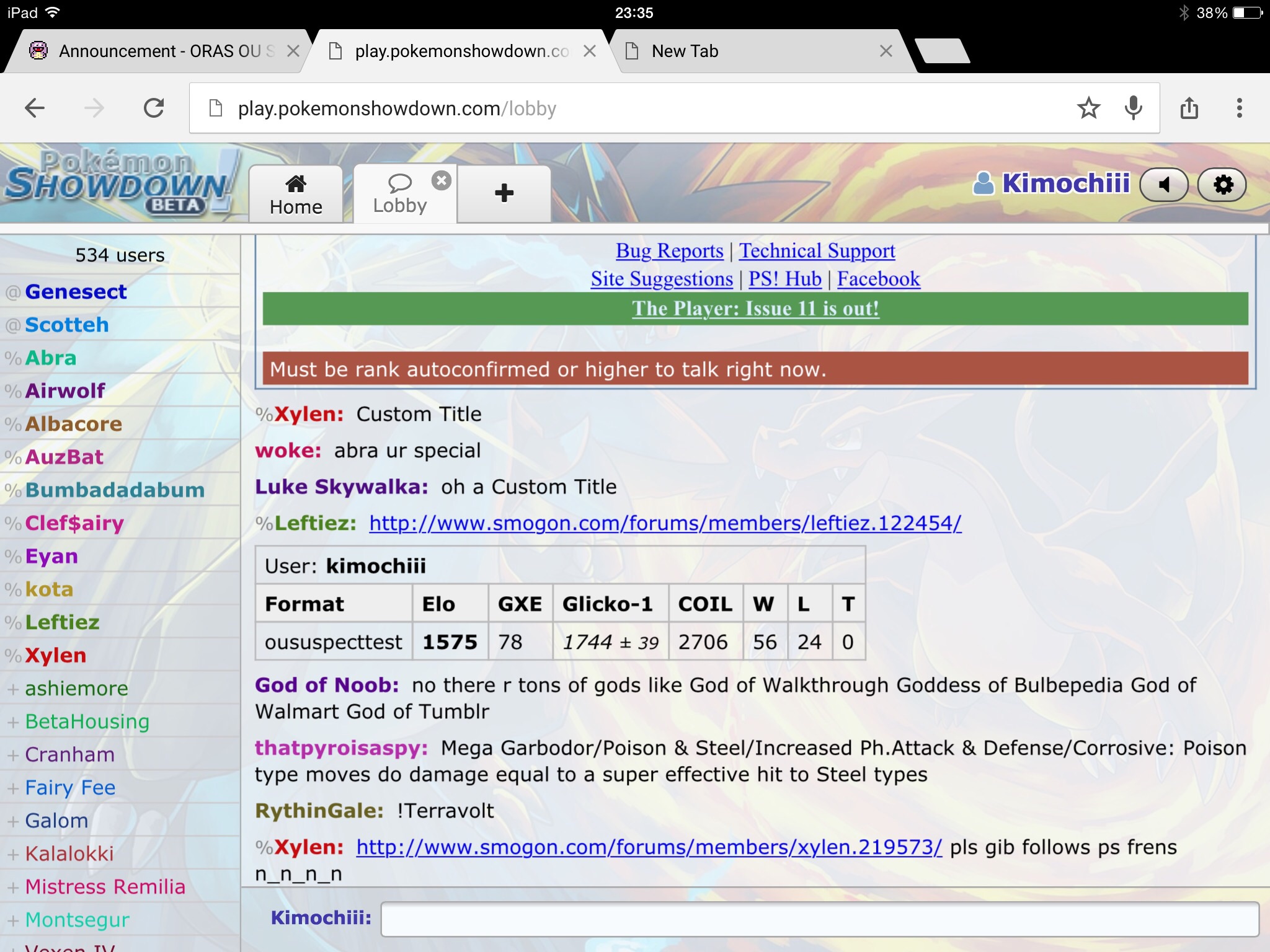The height and width of the screenshot is (952, 1270).
Task: Close the Lobby room tab
Action: [441, 180]
